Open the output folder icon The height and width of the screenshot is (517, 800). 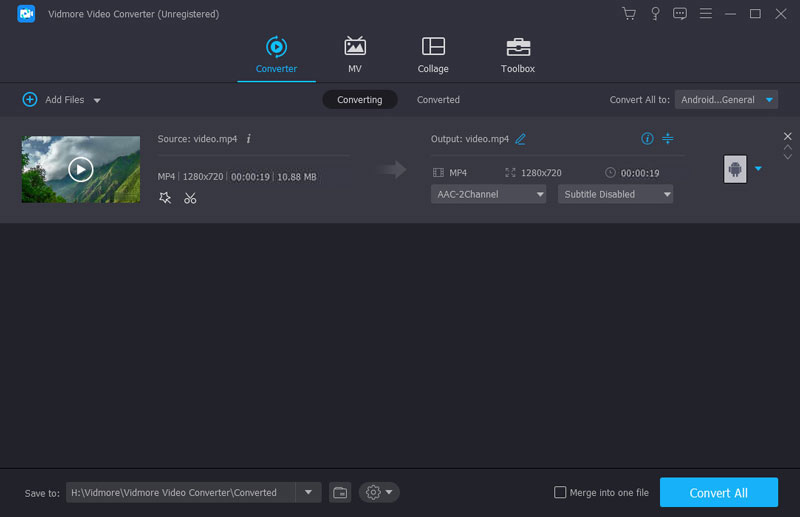pyautogui.click(x=340, y=492)
